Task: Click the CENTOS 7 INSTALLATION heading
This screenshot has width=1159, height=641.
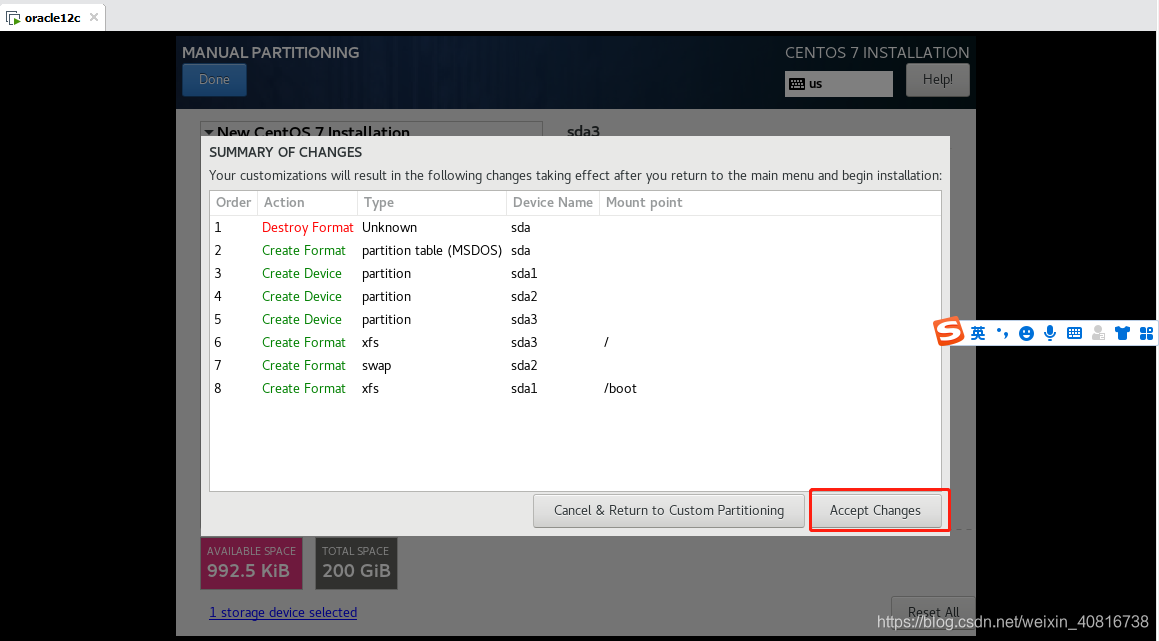Action: (x=877, y=52)
